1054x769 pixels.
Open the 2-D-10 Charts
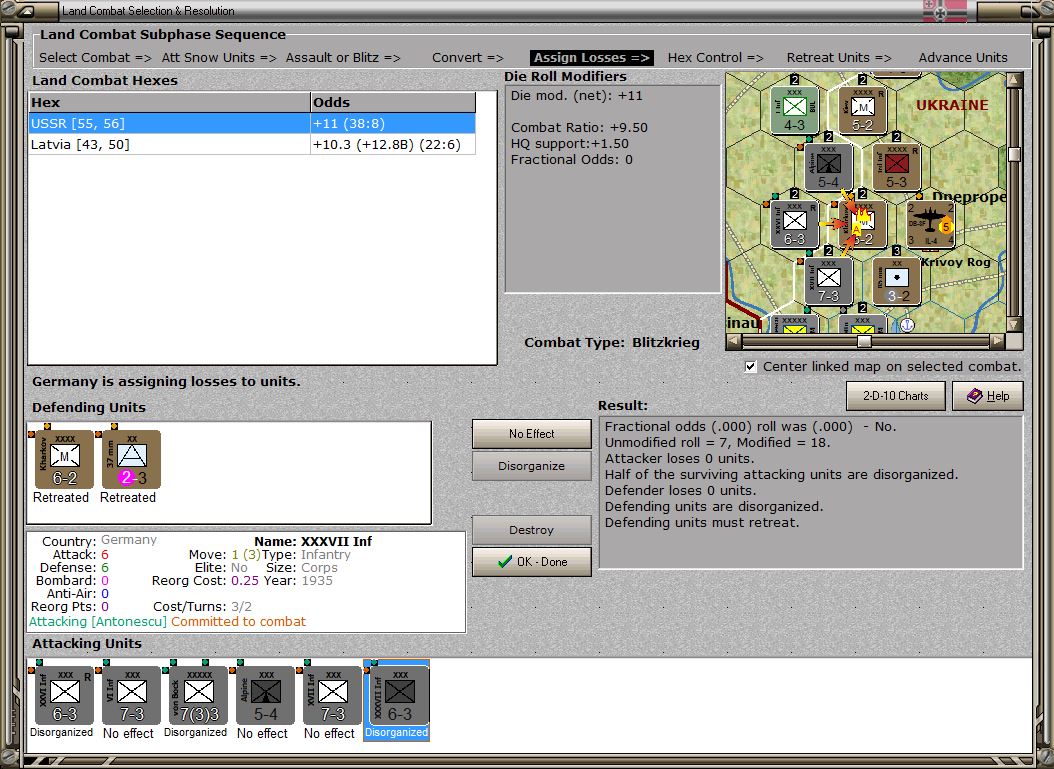click(895, 396)
